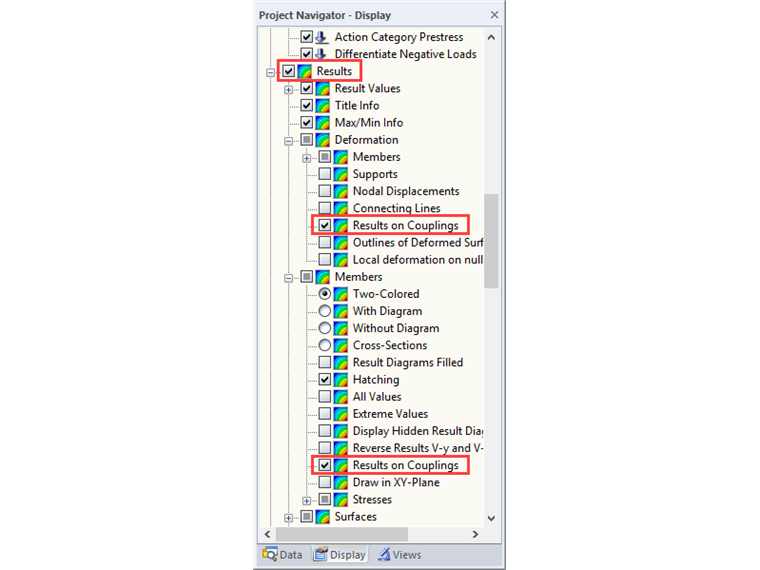Collapse the Members results node

pos(288,278)
